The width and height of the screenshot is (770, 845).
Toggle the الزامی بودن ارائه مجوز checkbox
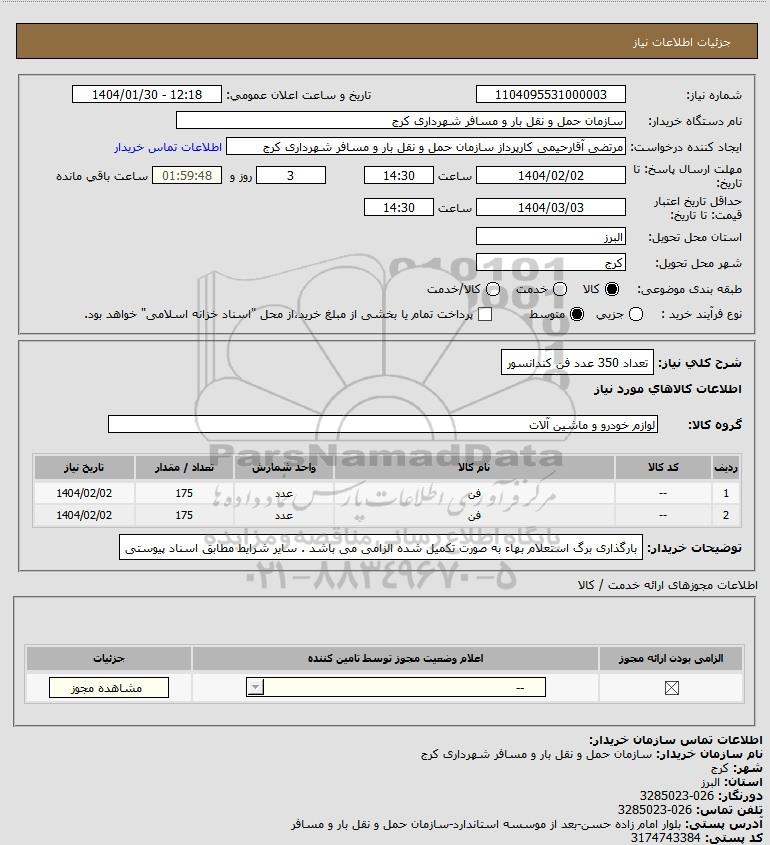[671, 688]
